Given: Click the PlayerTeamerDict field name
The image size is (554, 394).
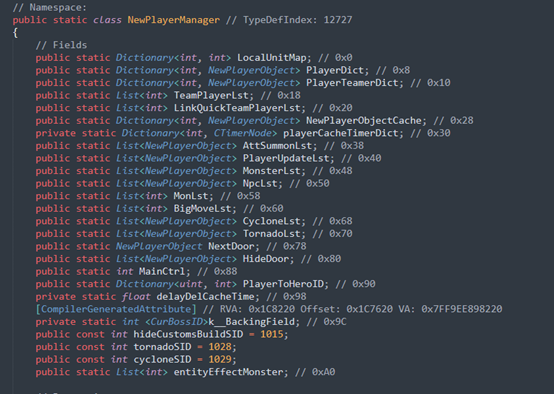Looking at the screenshot, I should click(352, 83).
